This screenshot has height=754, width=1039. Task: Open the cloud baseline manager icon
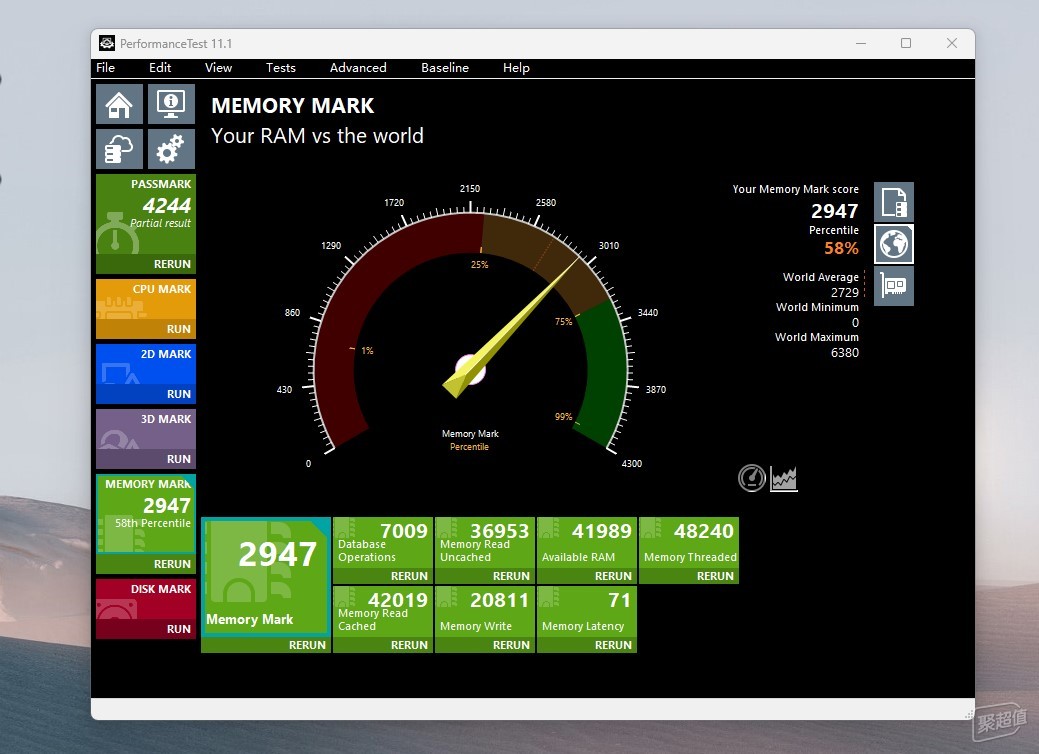pos(119,149)
